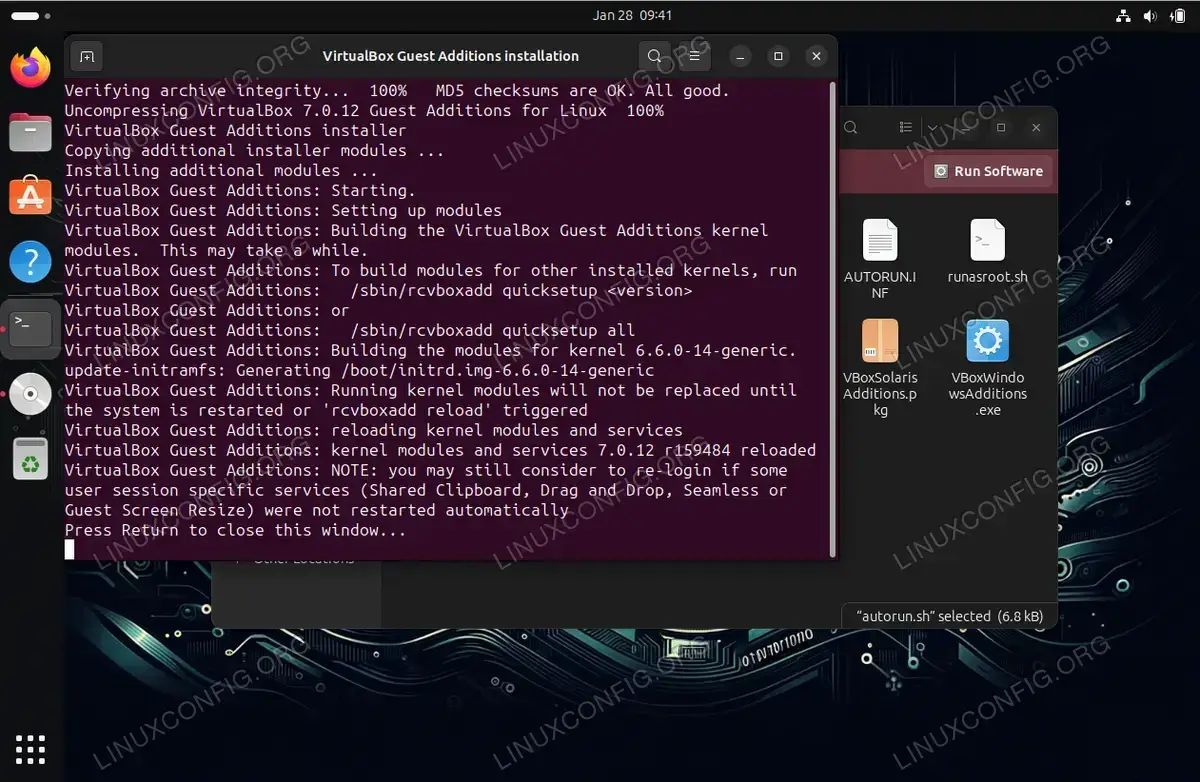Click the "autorun.sh" selected status text
This screenshot has height=782, width=1200.
(950, 616)
